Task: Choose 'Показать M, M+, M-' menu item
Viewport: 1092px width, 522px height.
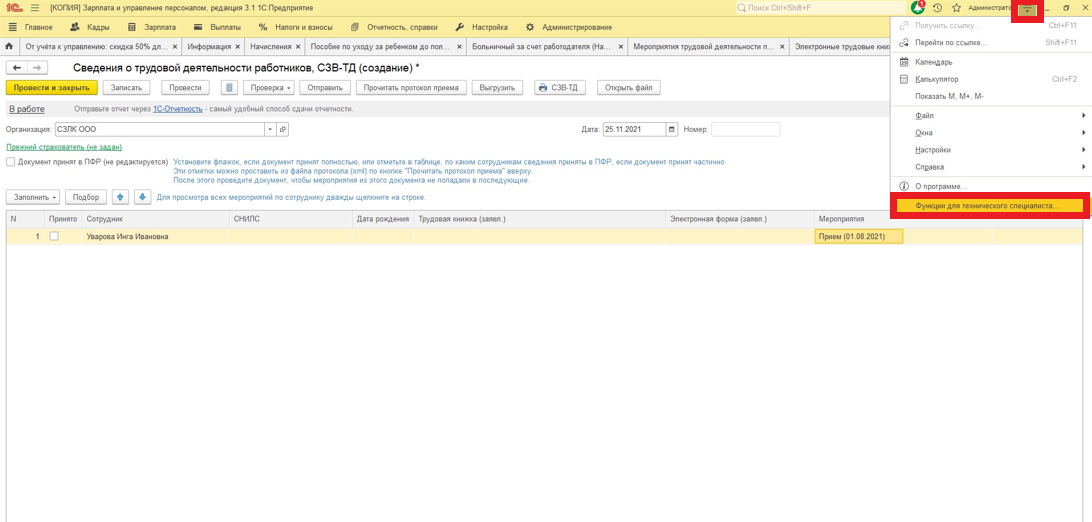Action: (990, 96)
